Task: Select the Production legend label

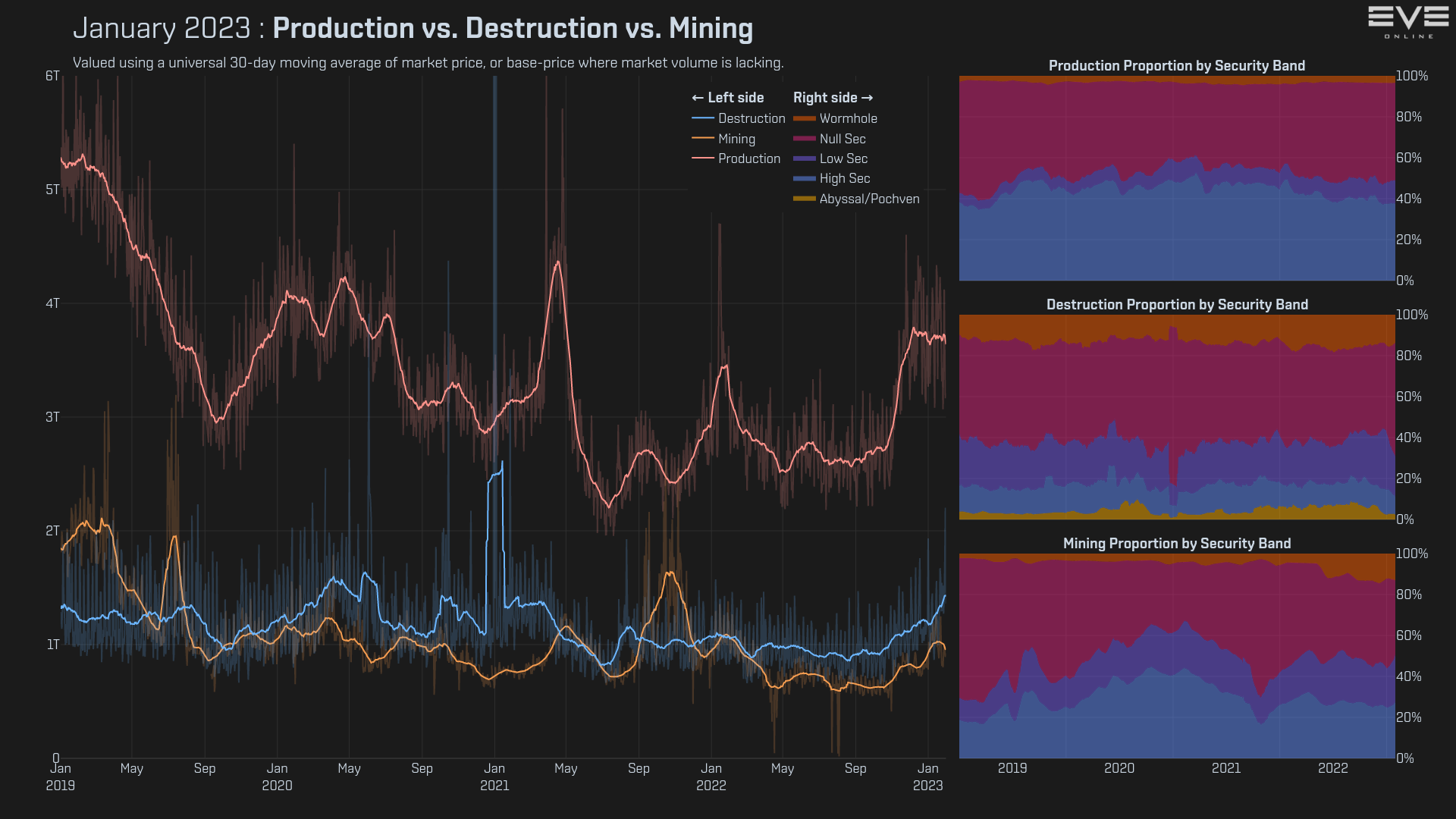Action: (749, 158)
